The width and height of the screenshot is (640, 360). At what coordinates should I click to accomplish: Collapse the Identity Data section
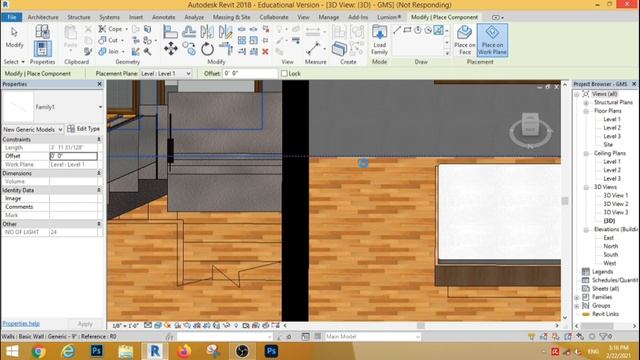click(98, 190)
